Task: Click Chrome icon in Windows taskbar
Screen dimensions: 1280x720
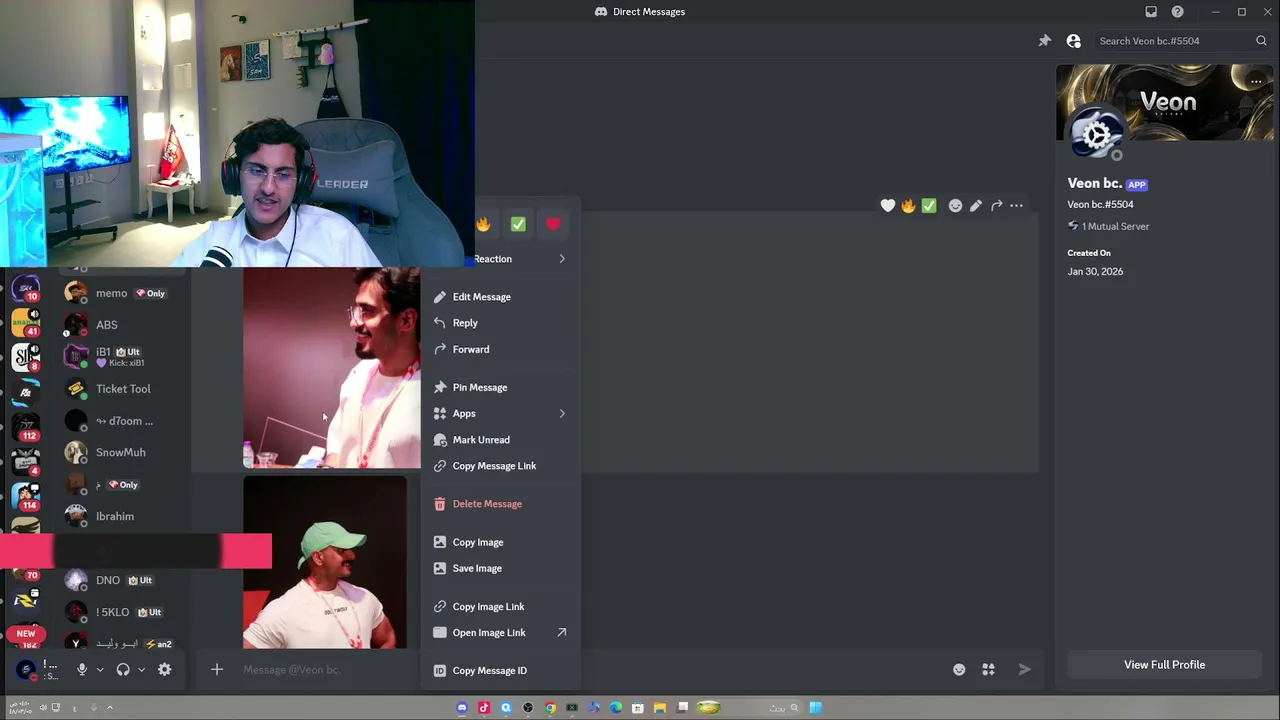Action: point(550,708)
